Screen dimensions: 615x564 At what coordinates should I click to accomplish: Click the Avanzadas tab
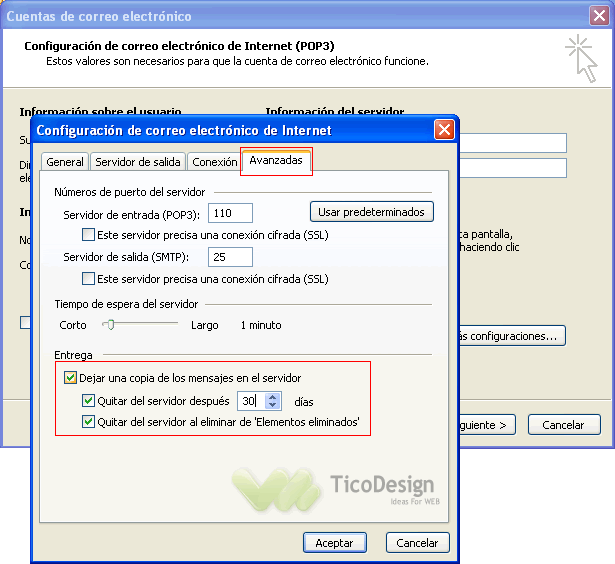(276, 160)
